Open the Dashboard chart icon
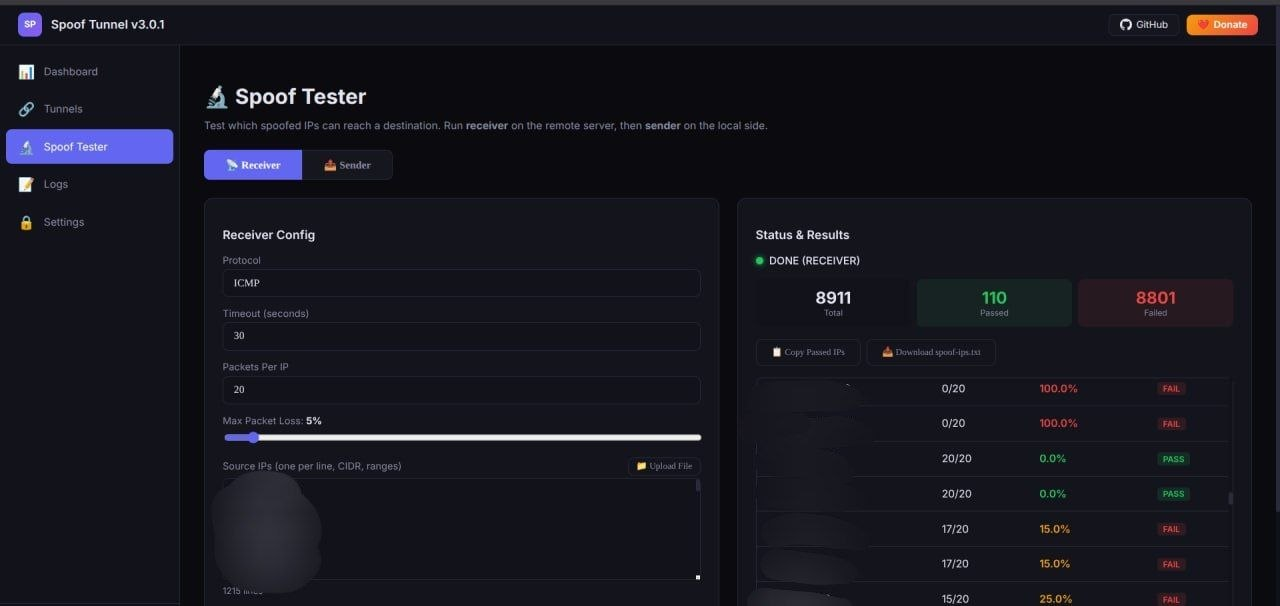1280x606 pixels. coord(26,72)
